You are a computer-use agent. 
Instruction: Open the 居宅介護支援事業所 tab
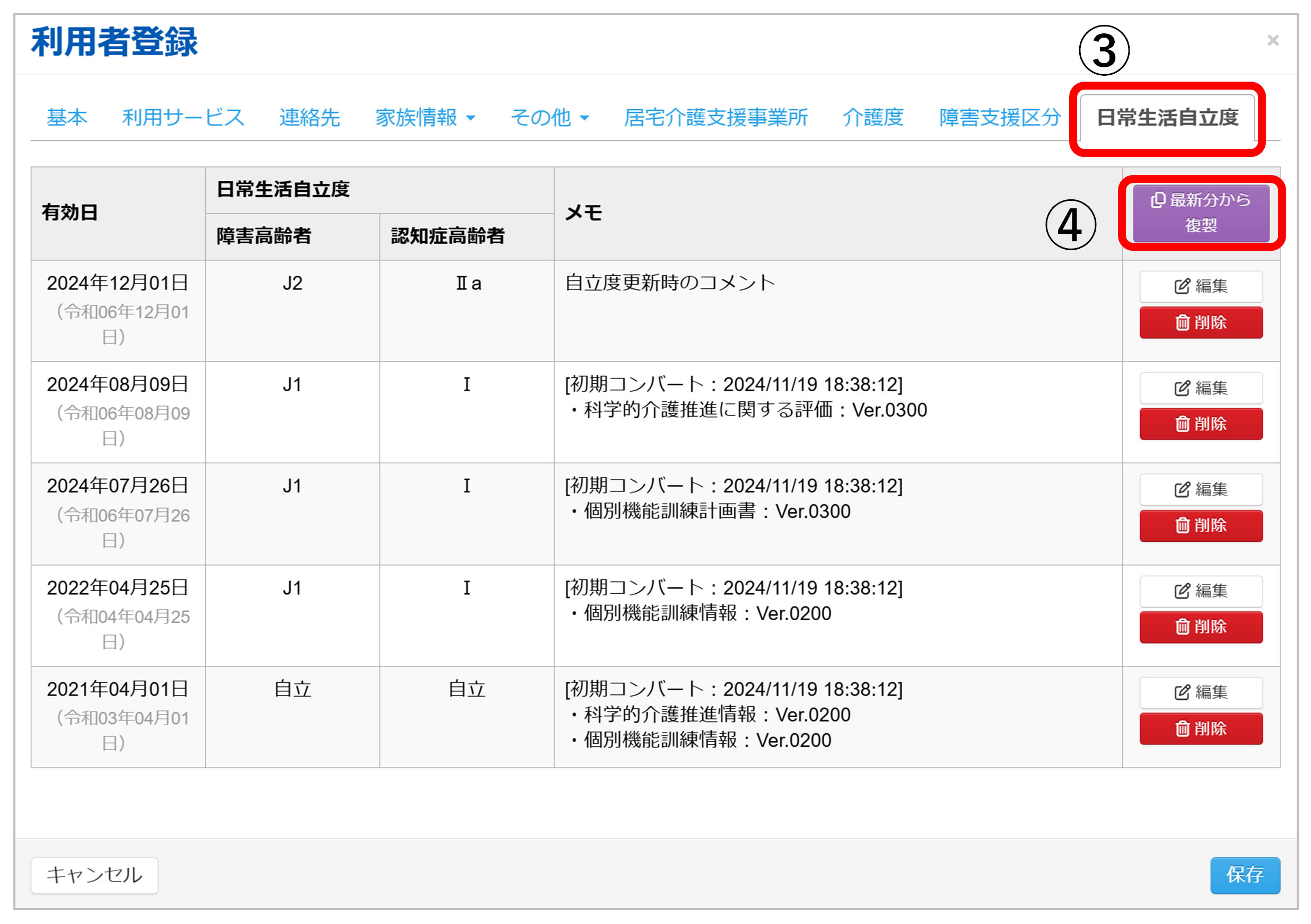pos(715,118)
